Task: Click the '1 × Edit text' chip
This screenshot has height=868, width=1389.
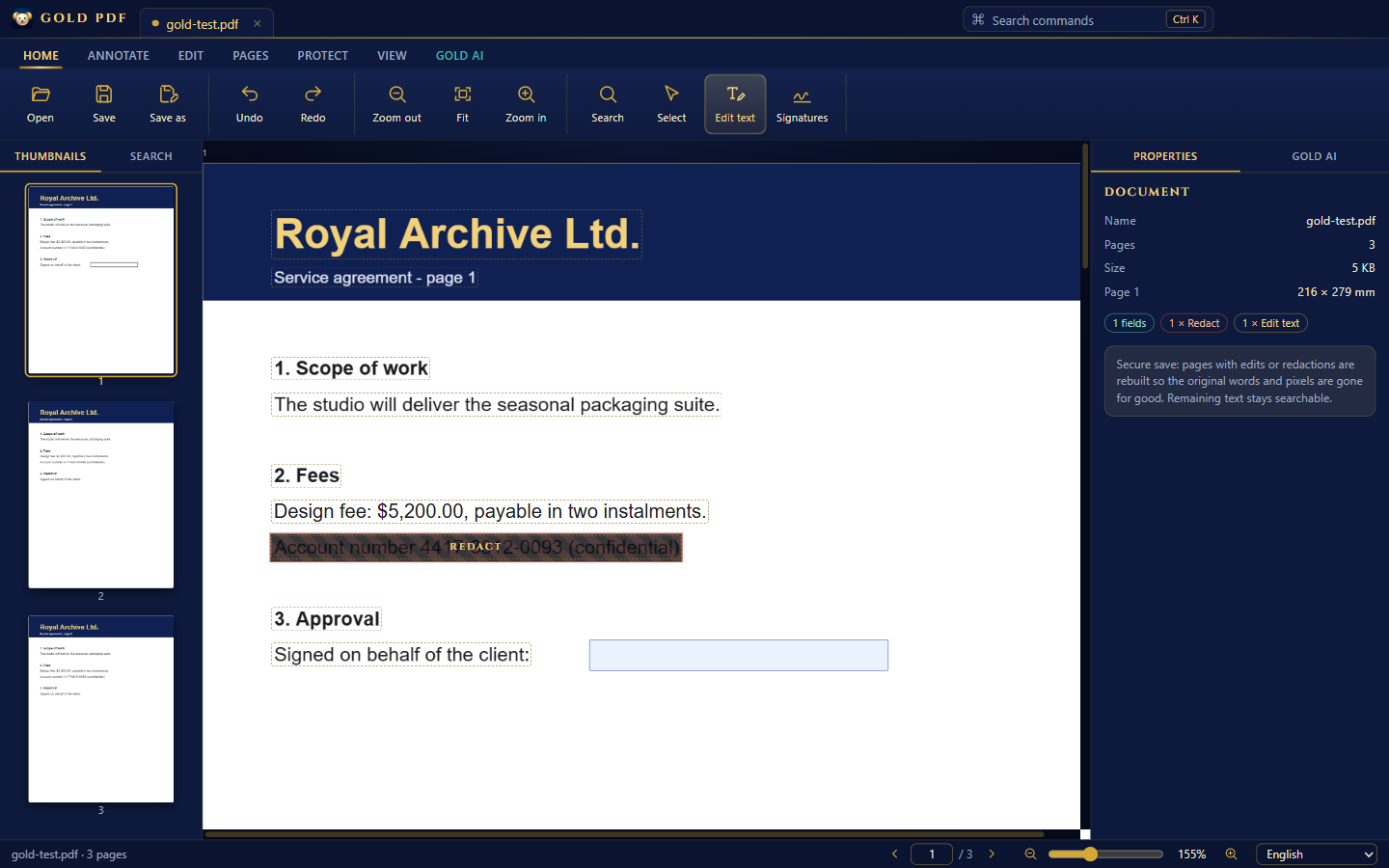Action: 1271,323
